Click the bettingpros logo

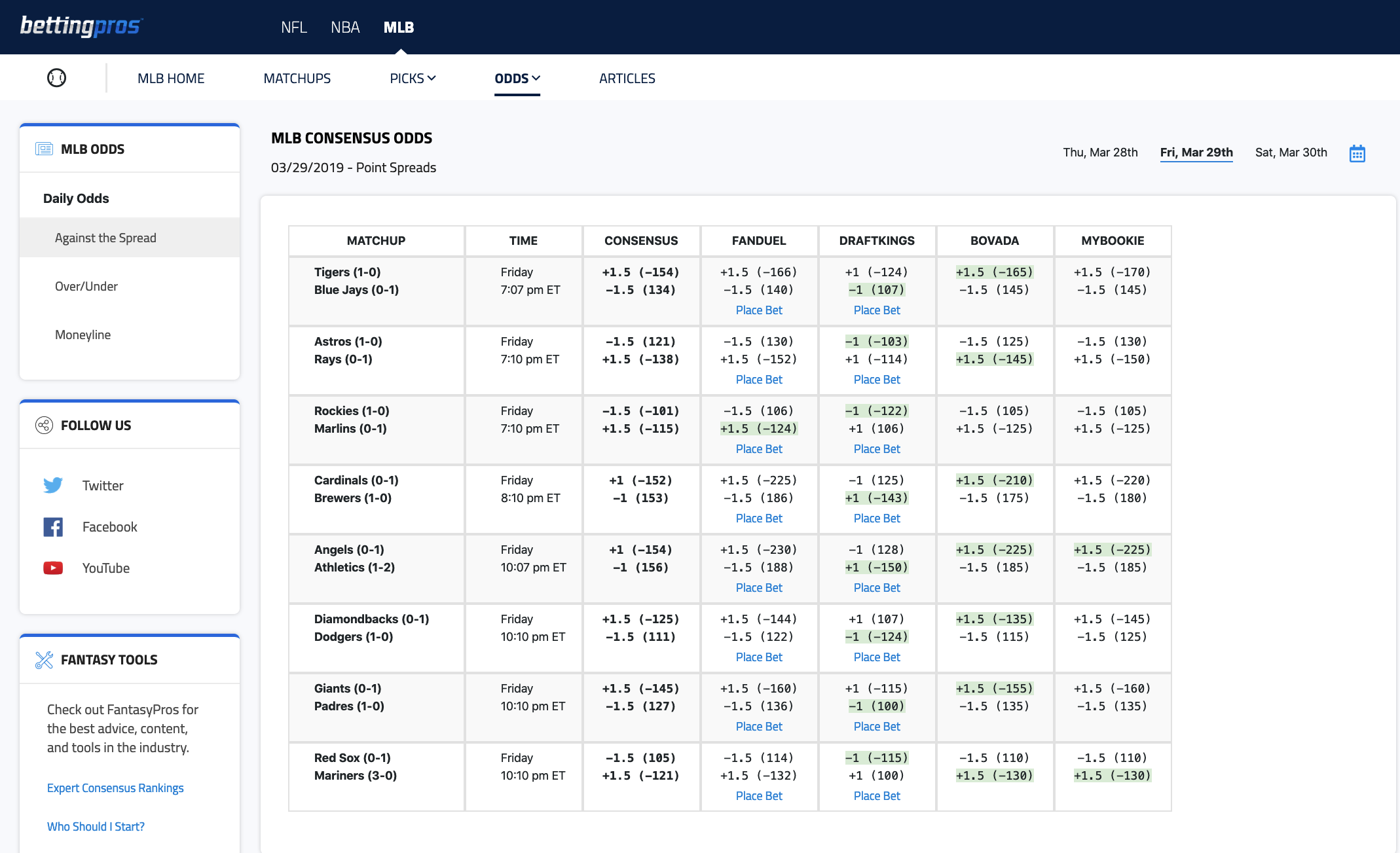coord(81,26)
